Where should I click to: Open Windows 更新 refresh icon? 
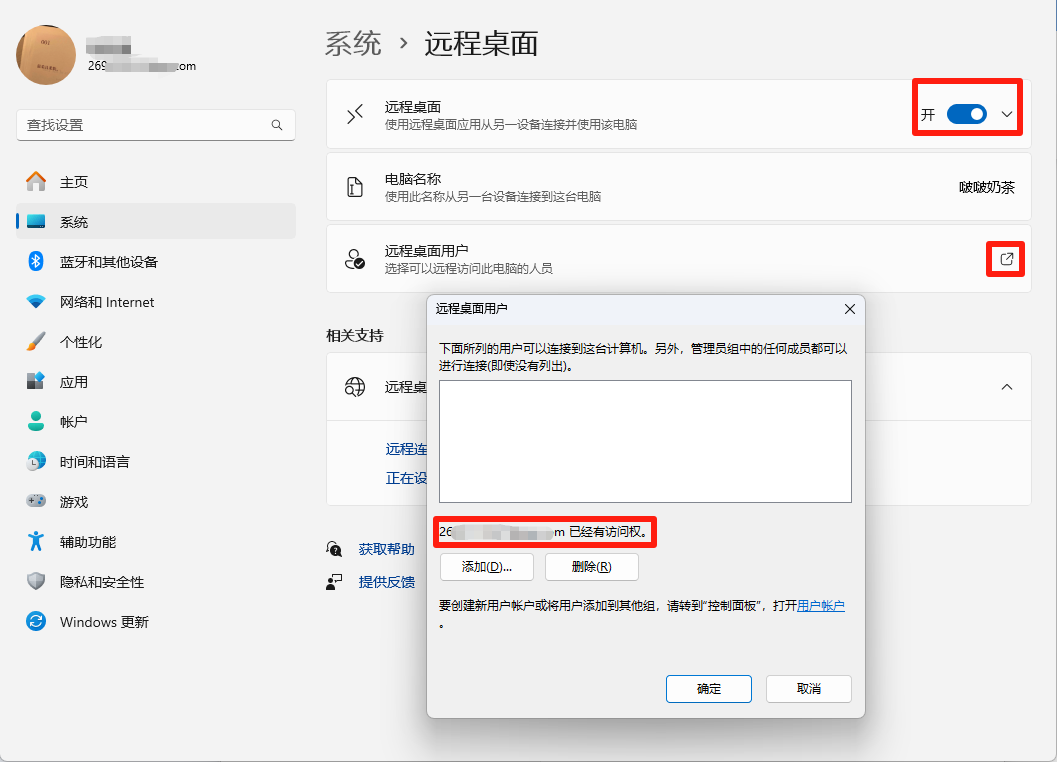coord(36,621)
